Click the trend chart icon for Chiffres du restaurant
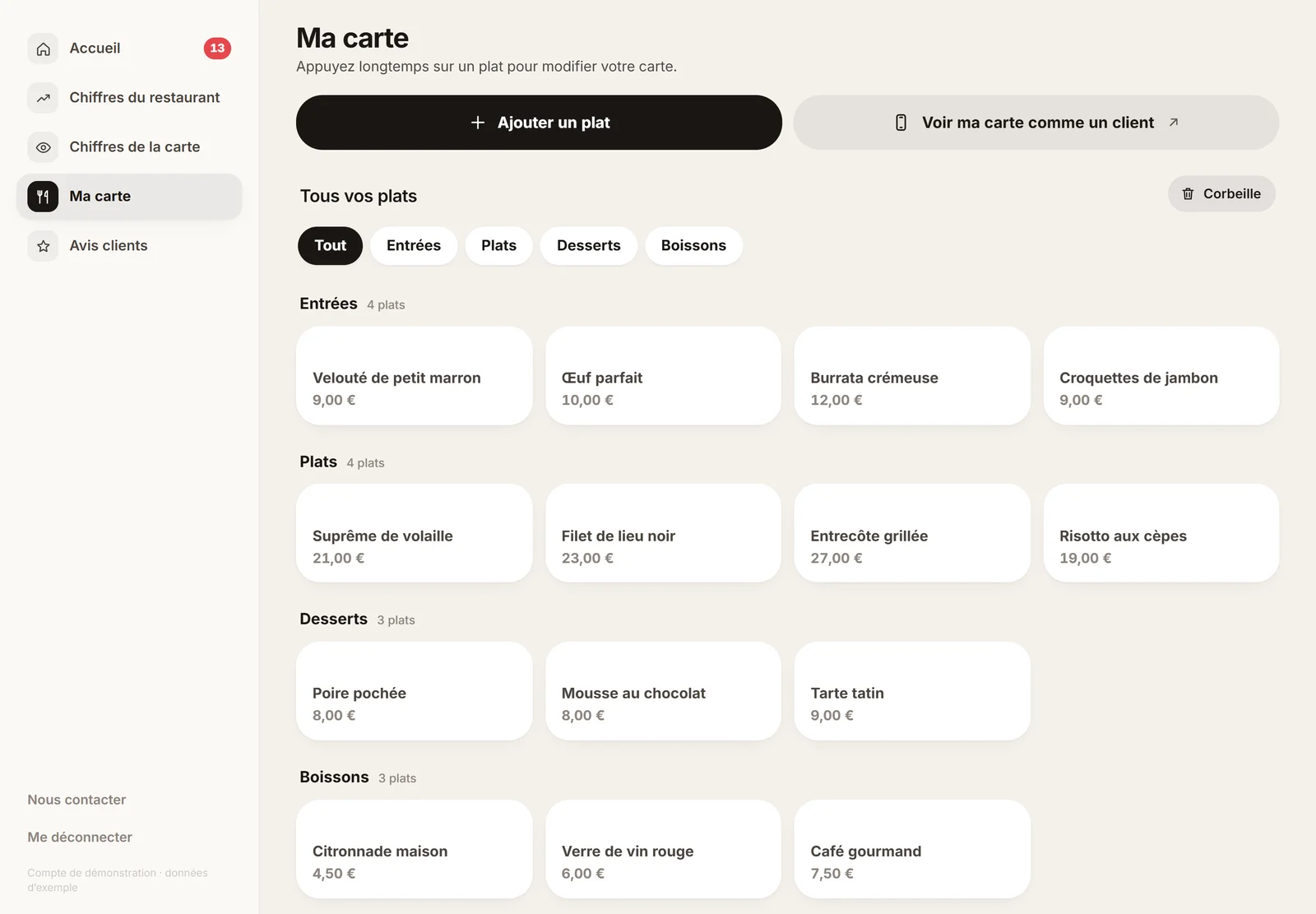 [43, 98]
